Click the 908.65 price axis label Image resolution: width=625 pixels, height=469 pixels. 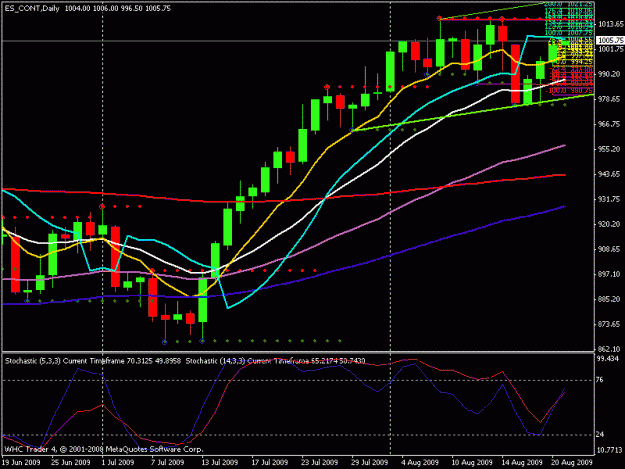609,249
